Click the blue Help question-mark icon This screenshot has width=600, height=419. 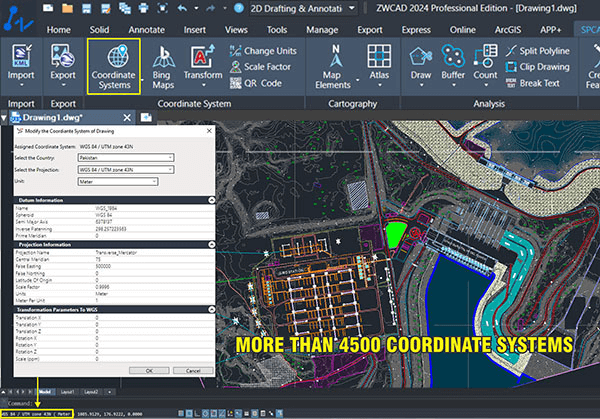click(x=239, y=8)
